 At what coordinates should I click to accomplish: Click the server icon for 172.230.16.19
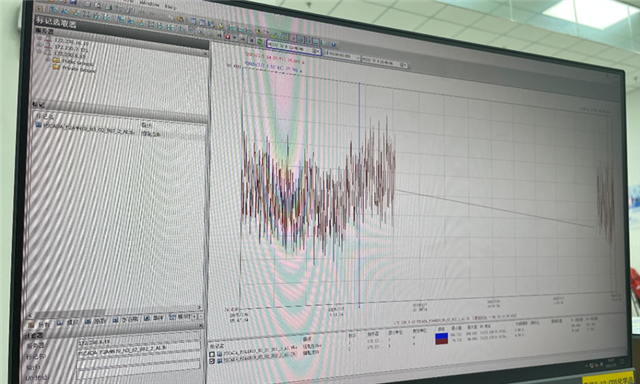click(48, 40)
